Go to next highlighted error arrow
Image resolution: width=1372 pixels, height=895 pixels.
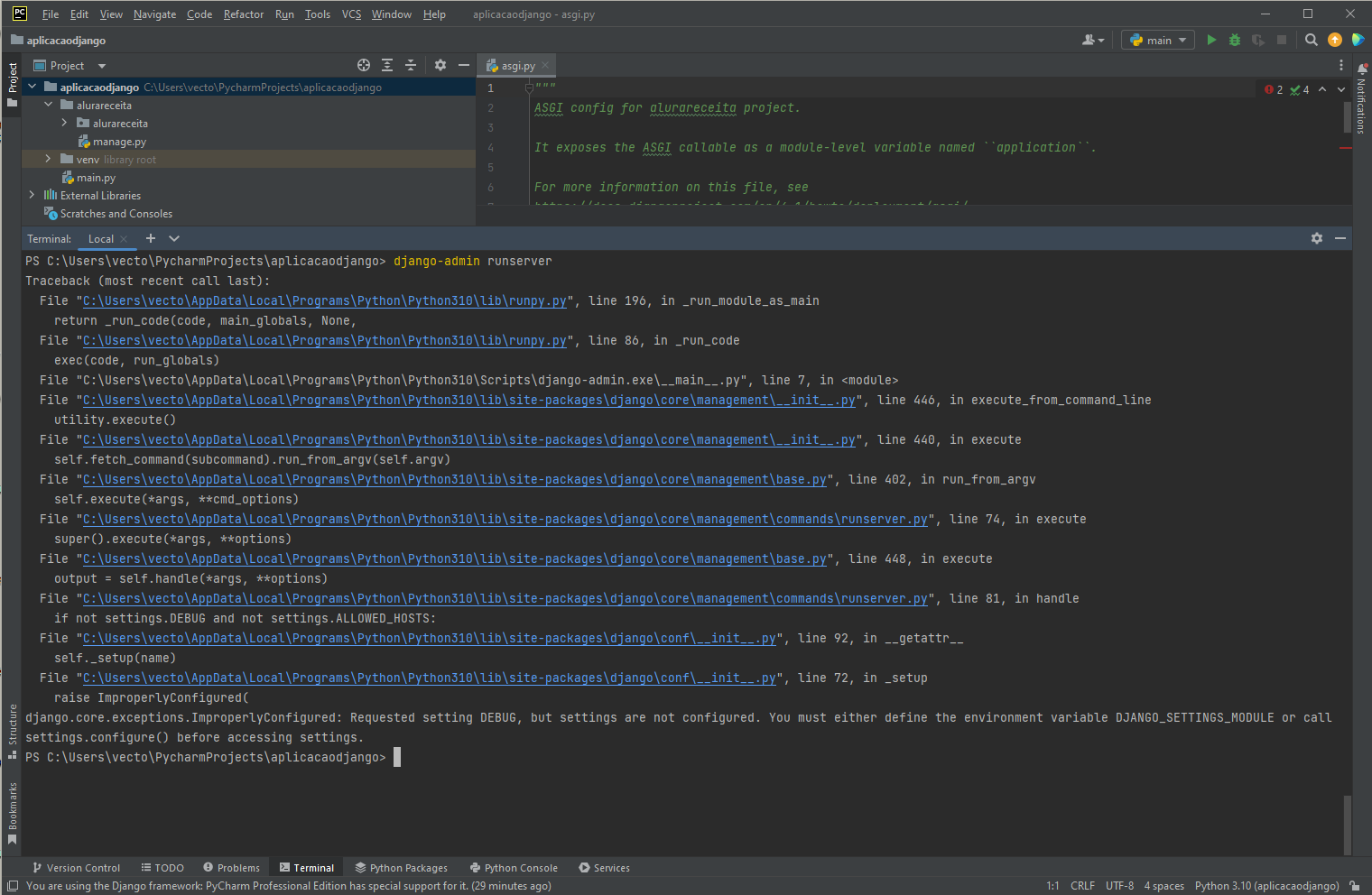pos(1341,89)
